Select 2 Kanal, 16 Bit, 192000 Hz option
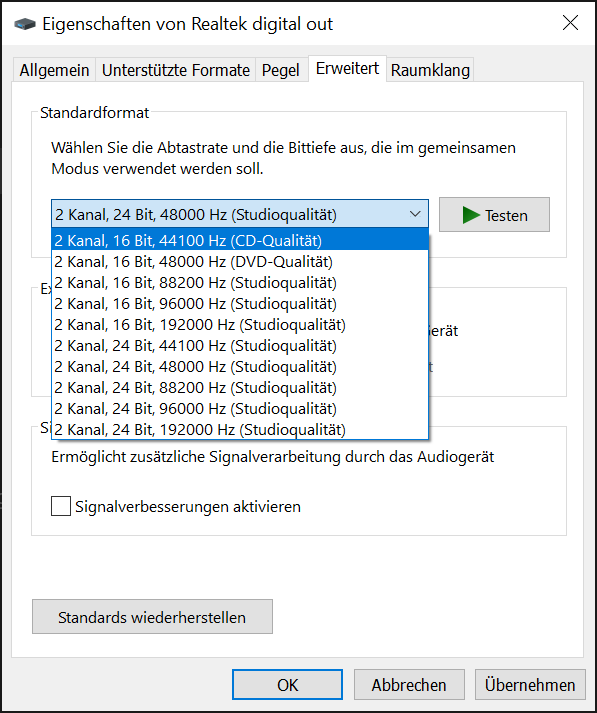 240,324
